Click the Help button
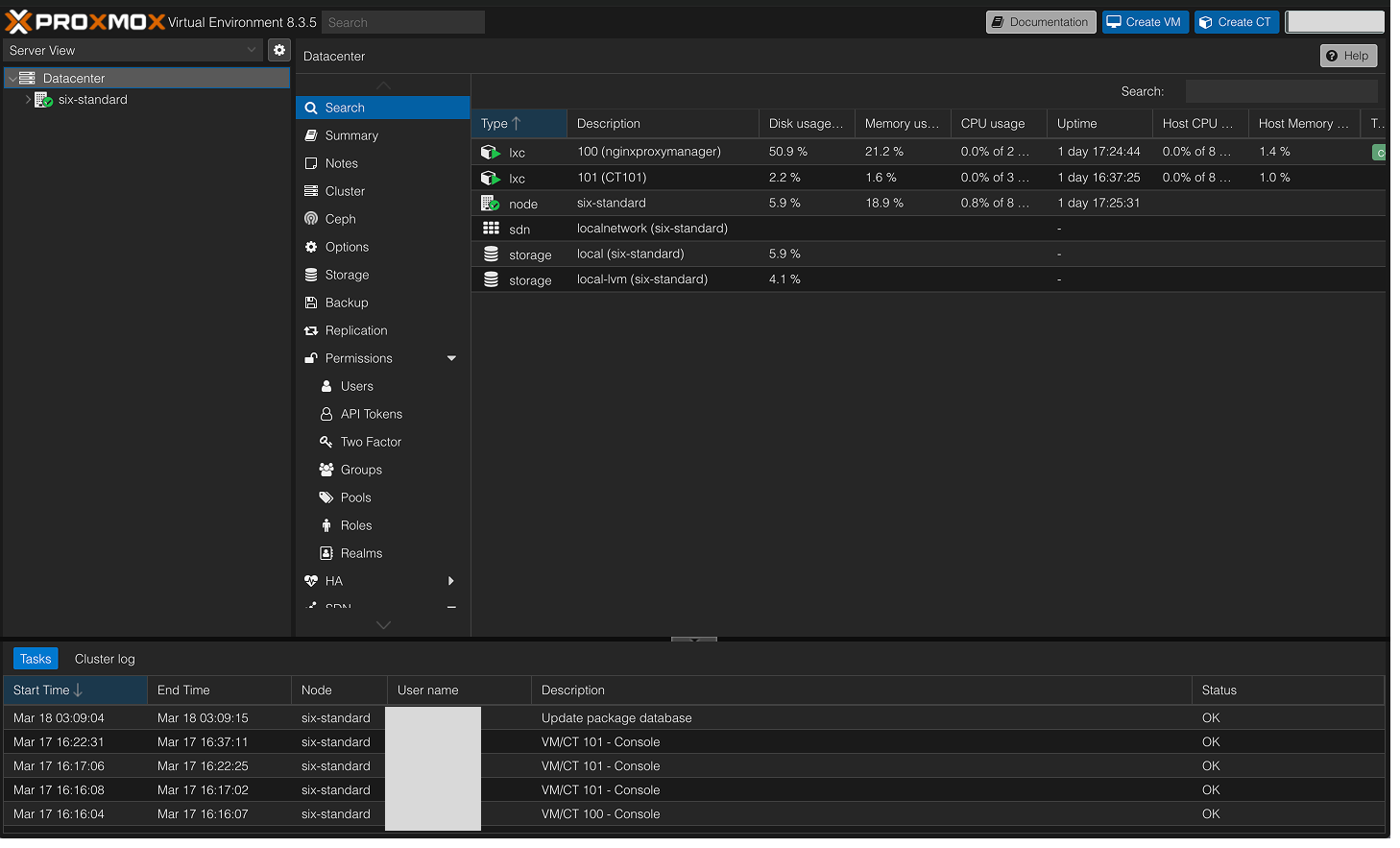 coord(1348,56)
